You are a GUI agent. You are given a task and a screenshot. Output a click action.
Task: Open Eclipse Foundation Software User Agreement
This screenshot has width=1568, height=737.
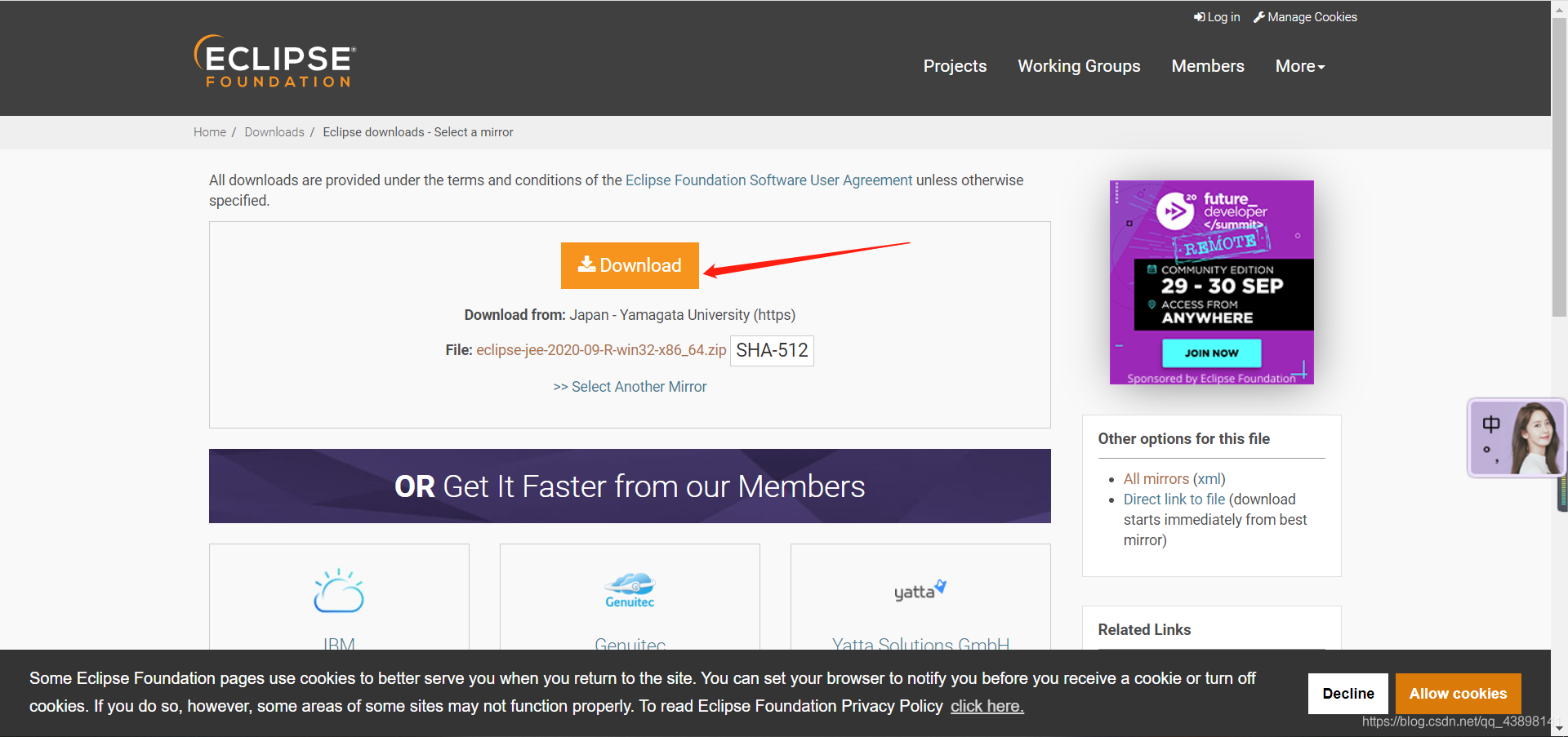pos(768,180)
